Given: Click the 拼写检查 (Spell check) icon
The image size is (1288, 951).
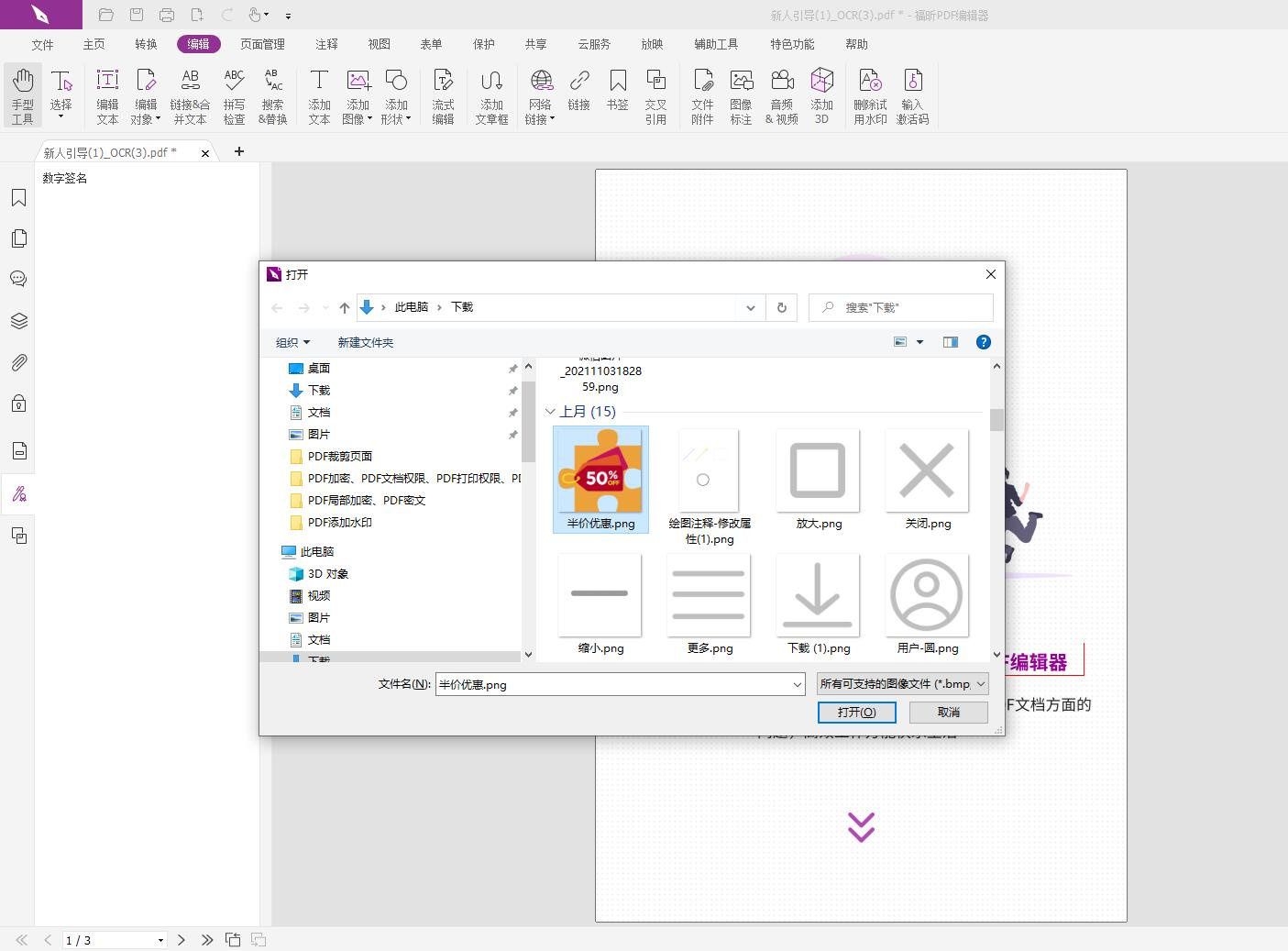Looking at the screenshot, I should pyautogui.click(x=234, y=95).
